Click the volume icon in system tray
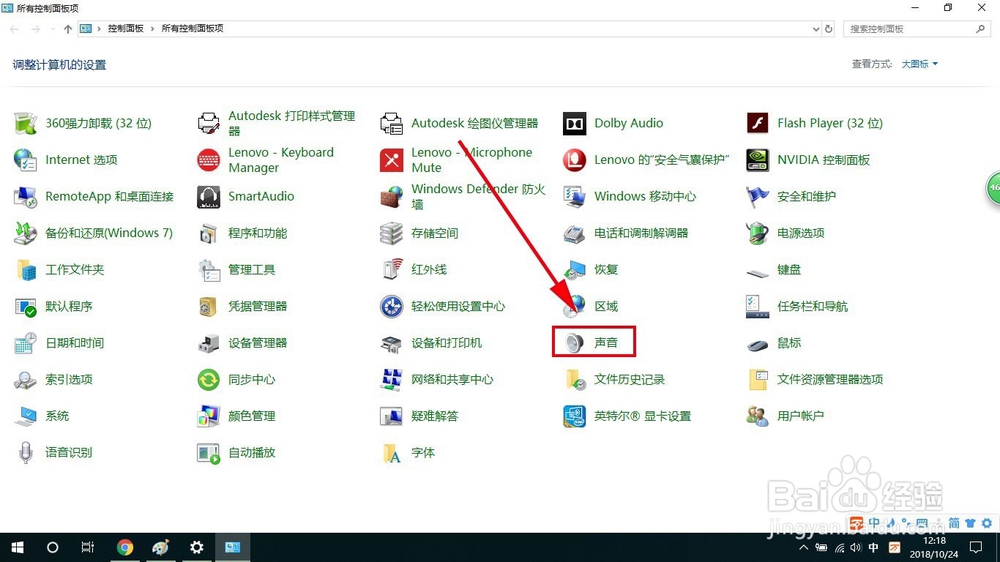Screen dimensions: 1000x562 (856, 547)
